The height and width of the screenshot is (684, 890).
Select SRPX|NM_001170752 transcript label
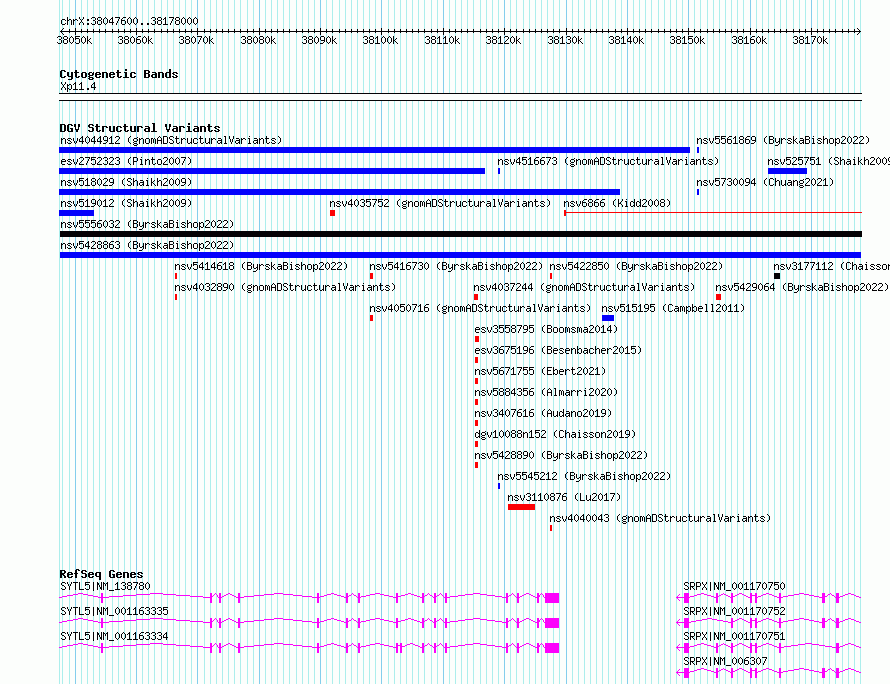(734, 611)
